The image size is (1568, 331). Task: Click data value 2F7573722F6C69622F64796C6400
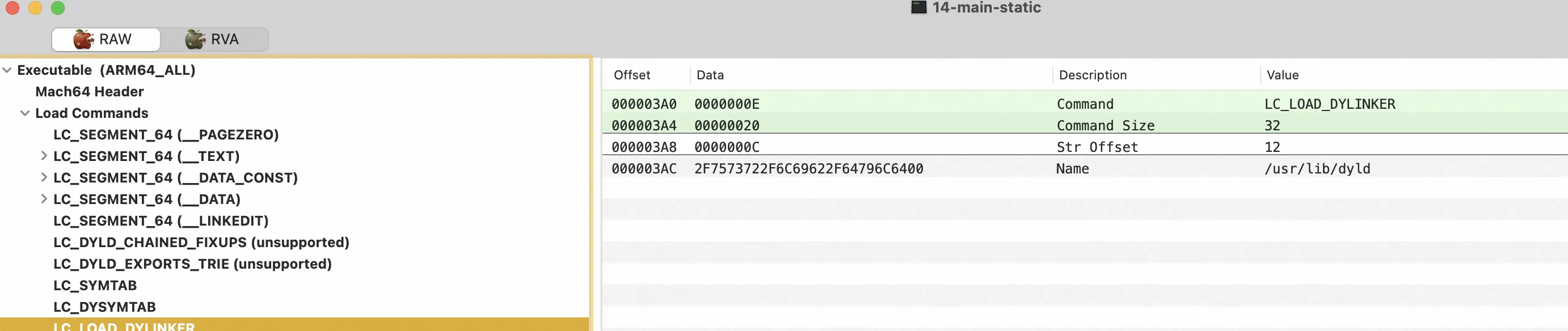tap(809, 169)
